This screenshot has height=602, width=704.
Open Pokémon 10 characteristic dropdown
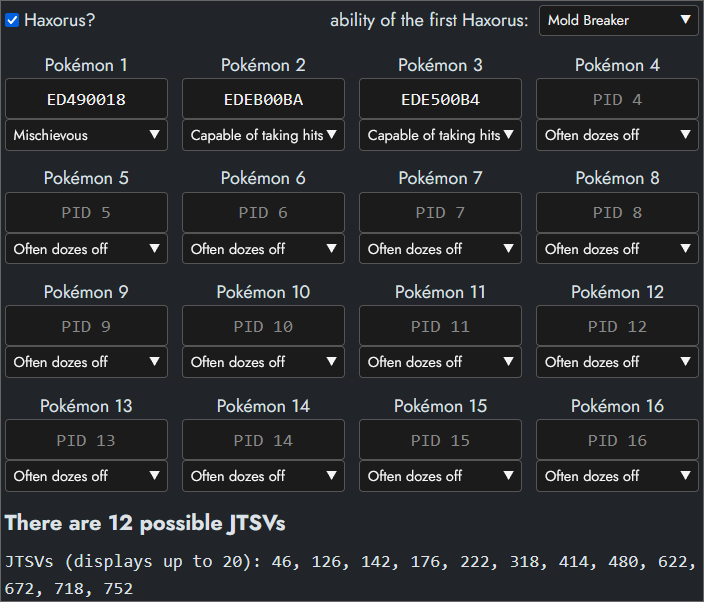(x=263, y=362)
